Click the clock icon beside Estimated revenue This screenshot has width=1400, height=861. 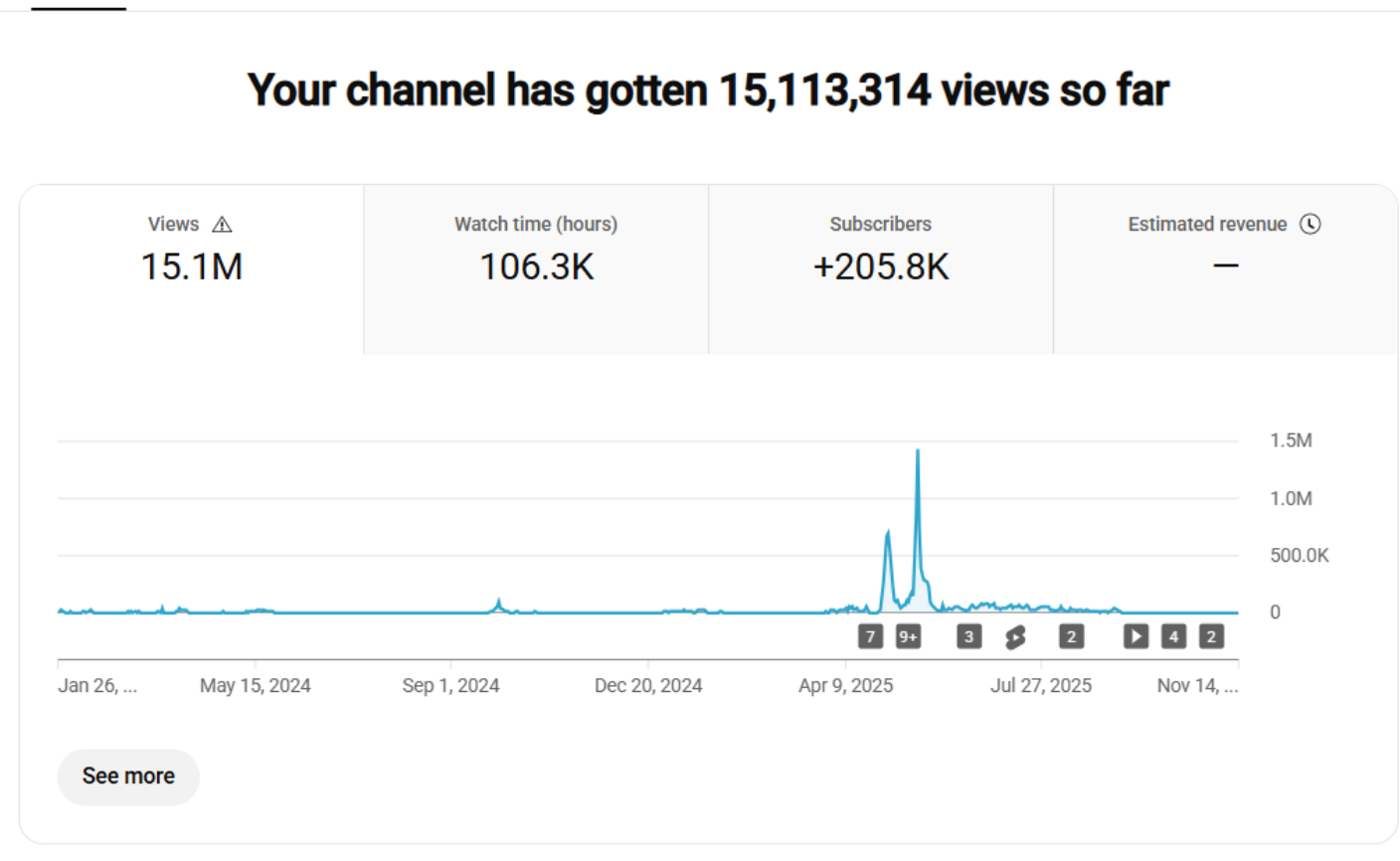[1311, 224]
